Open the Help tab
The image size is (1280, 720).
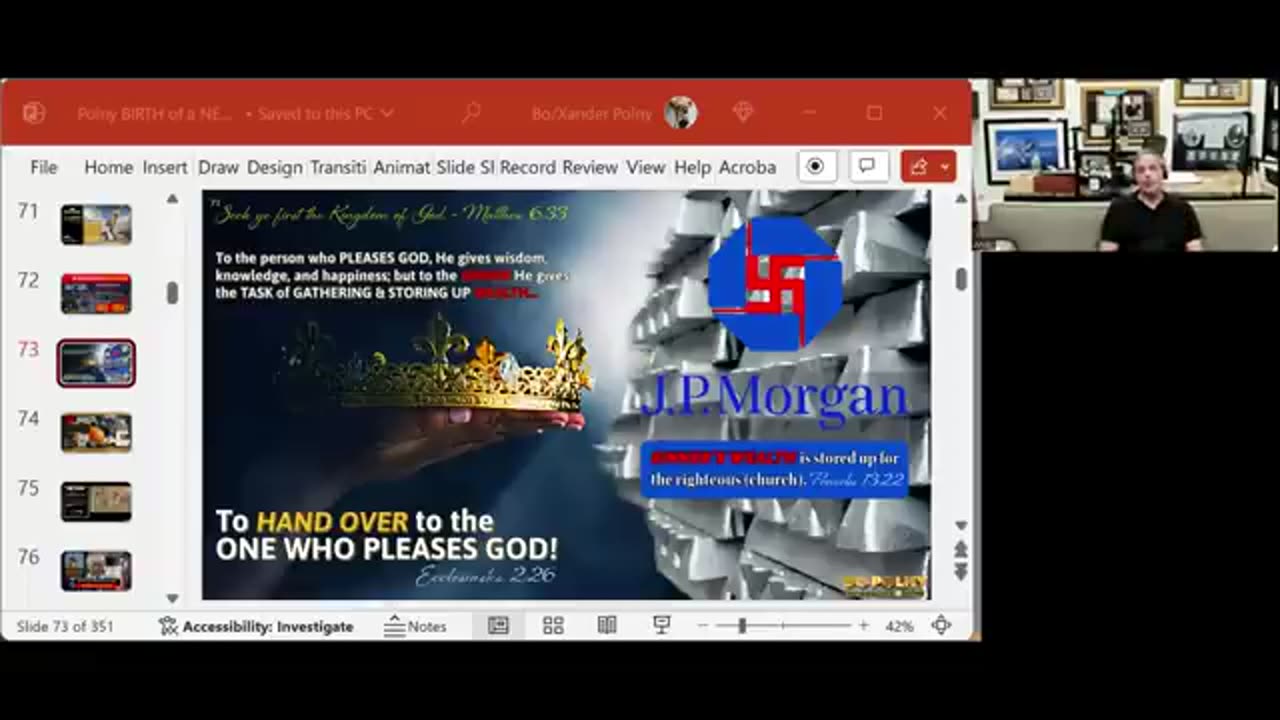692,167
